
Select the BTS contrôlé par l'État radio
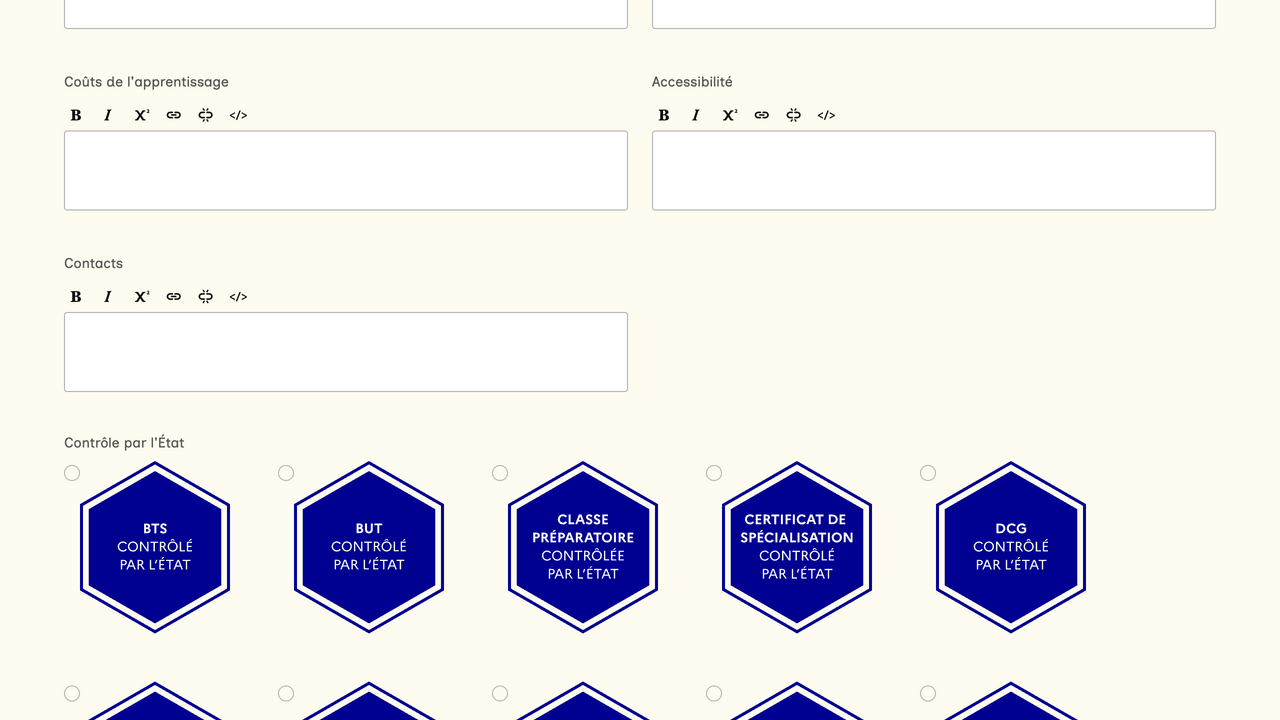[72, 473]
